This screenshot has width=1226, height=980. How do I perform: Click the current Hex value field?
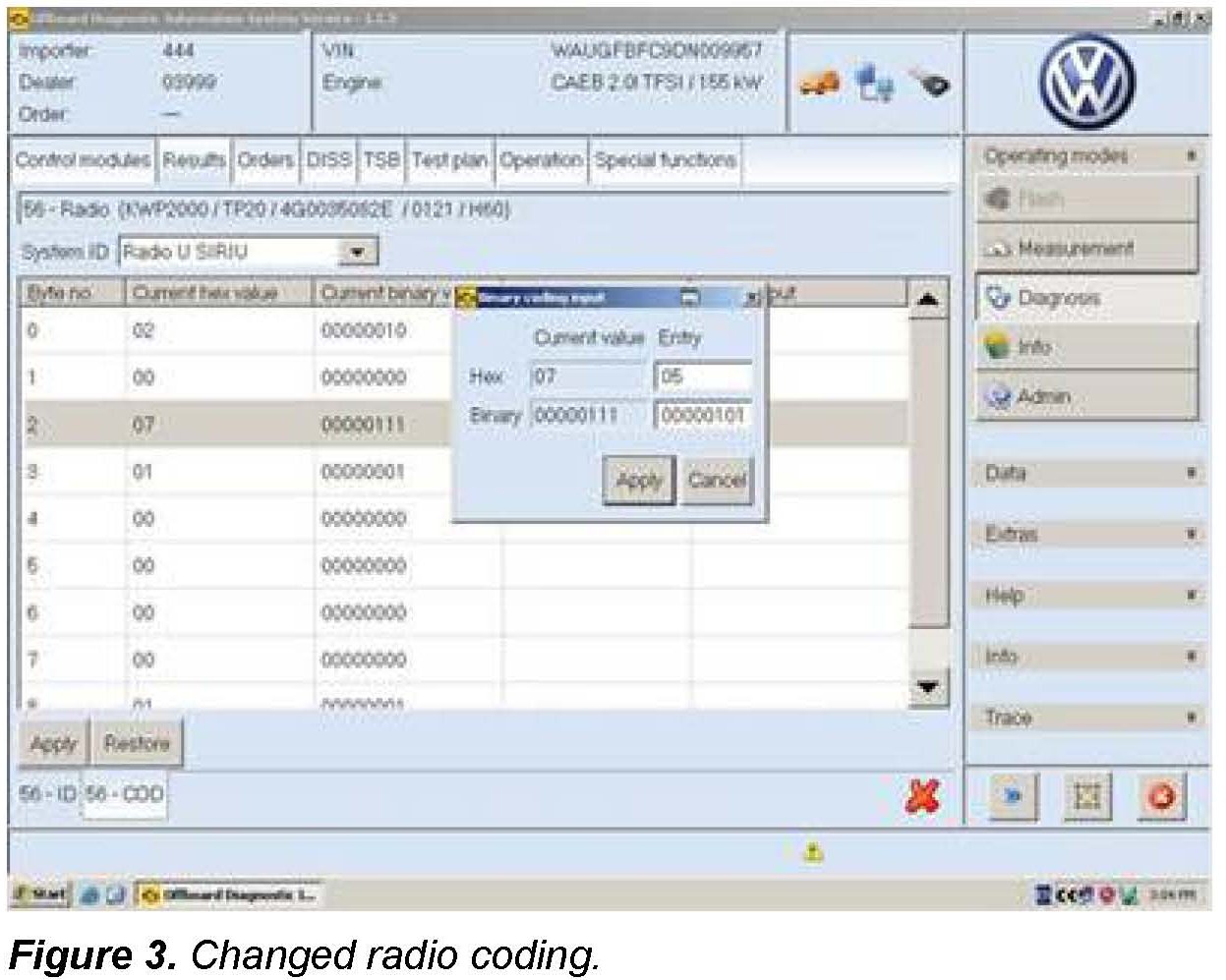[590, 376]
